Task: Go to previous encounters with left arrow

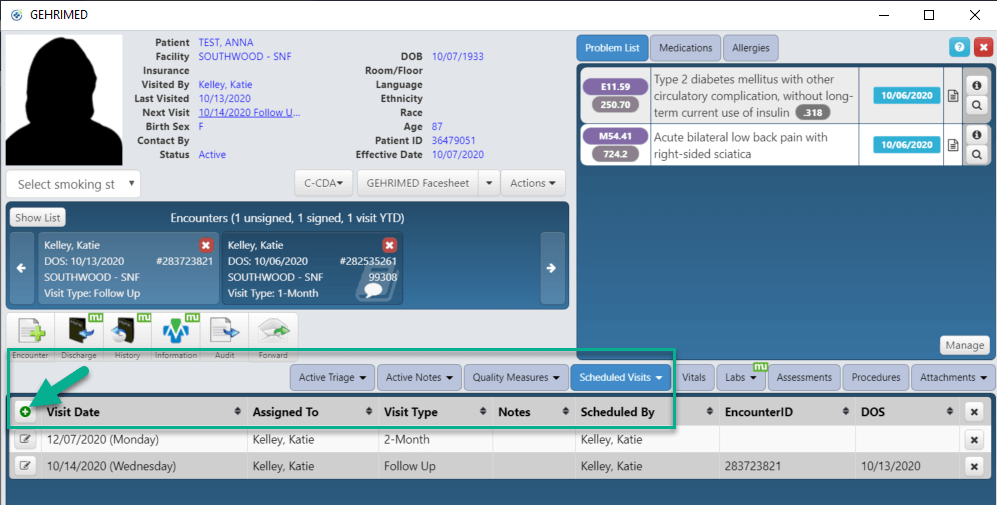Action: (22, 268)
